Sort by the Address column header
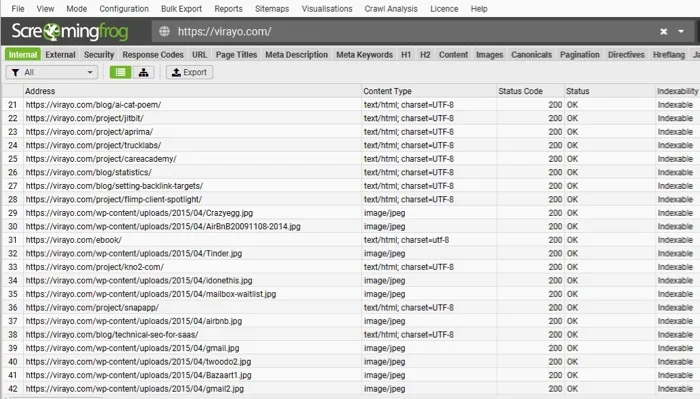700x399 pixels. [x=192, y=91]
